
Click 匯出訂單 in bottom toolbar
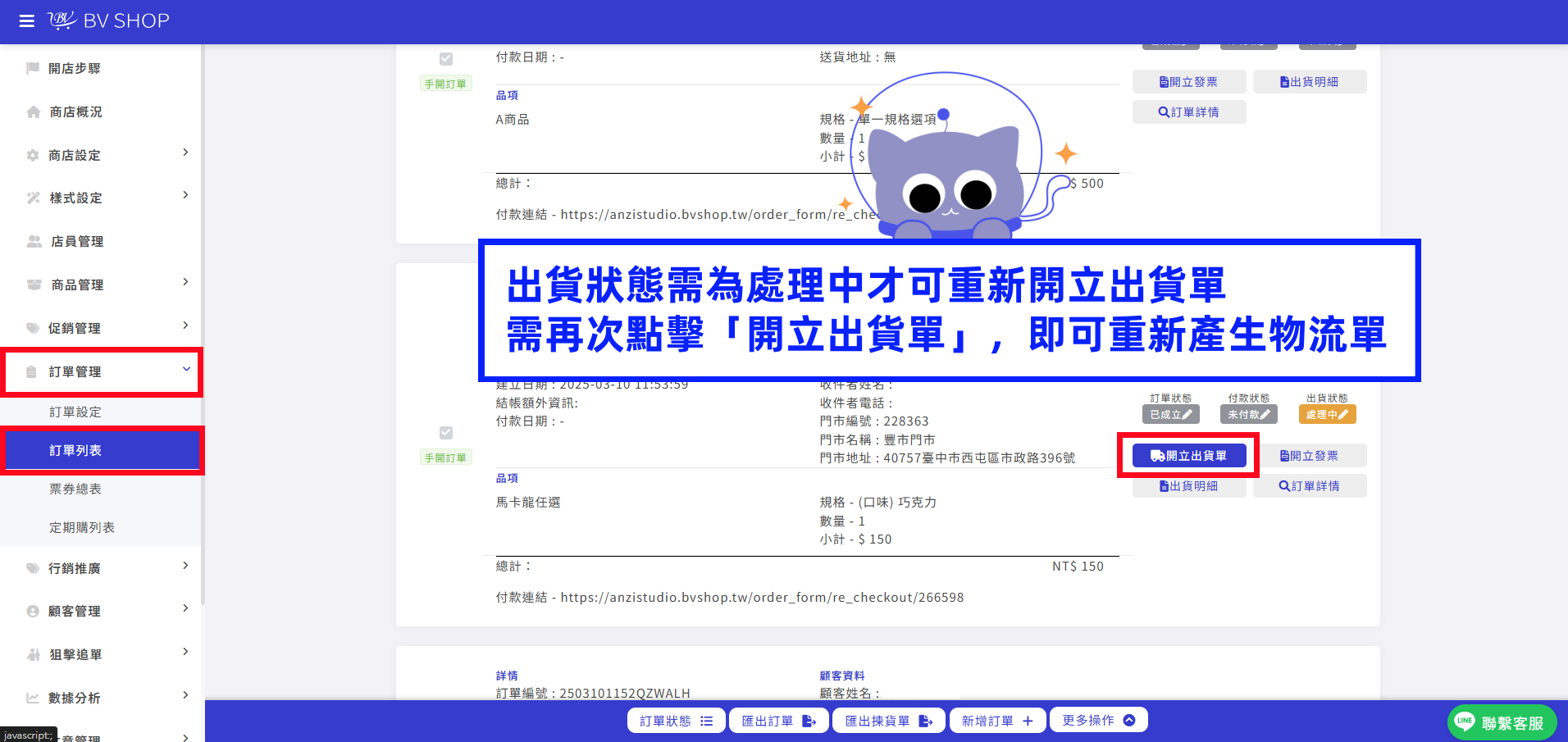pyautogui.click(x=779, y=721)
